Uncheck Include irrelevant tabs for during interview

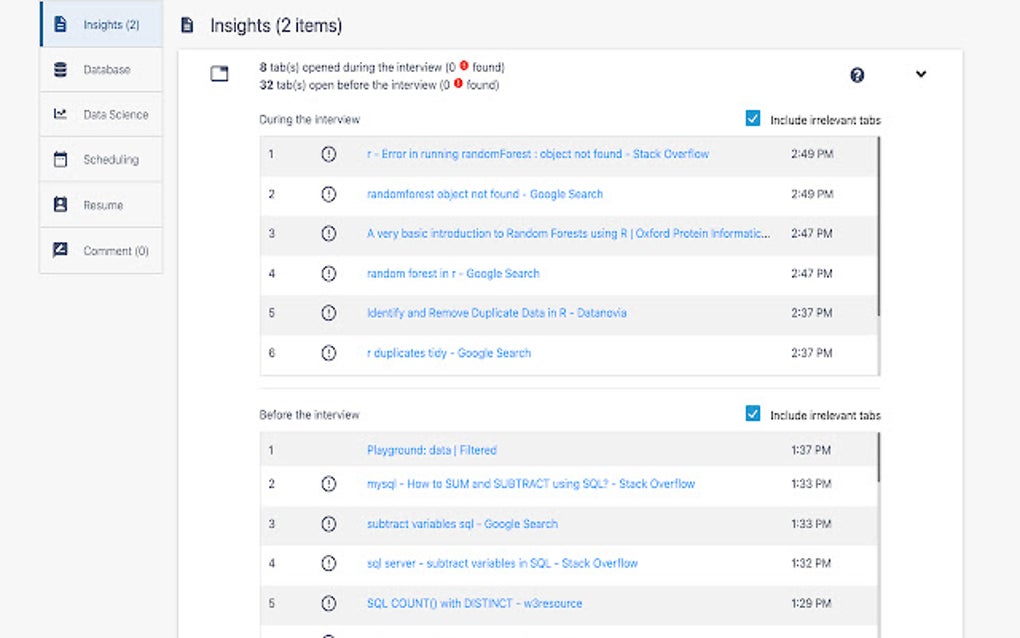tap(753, 119)
